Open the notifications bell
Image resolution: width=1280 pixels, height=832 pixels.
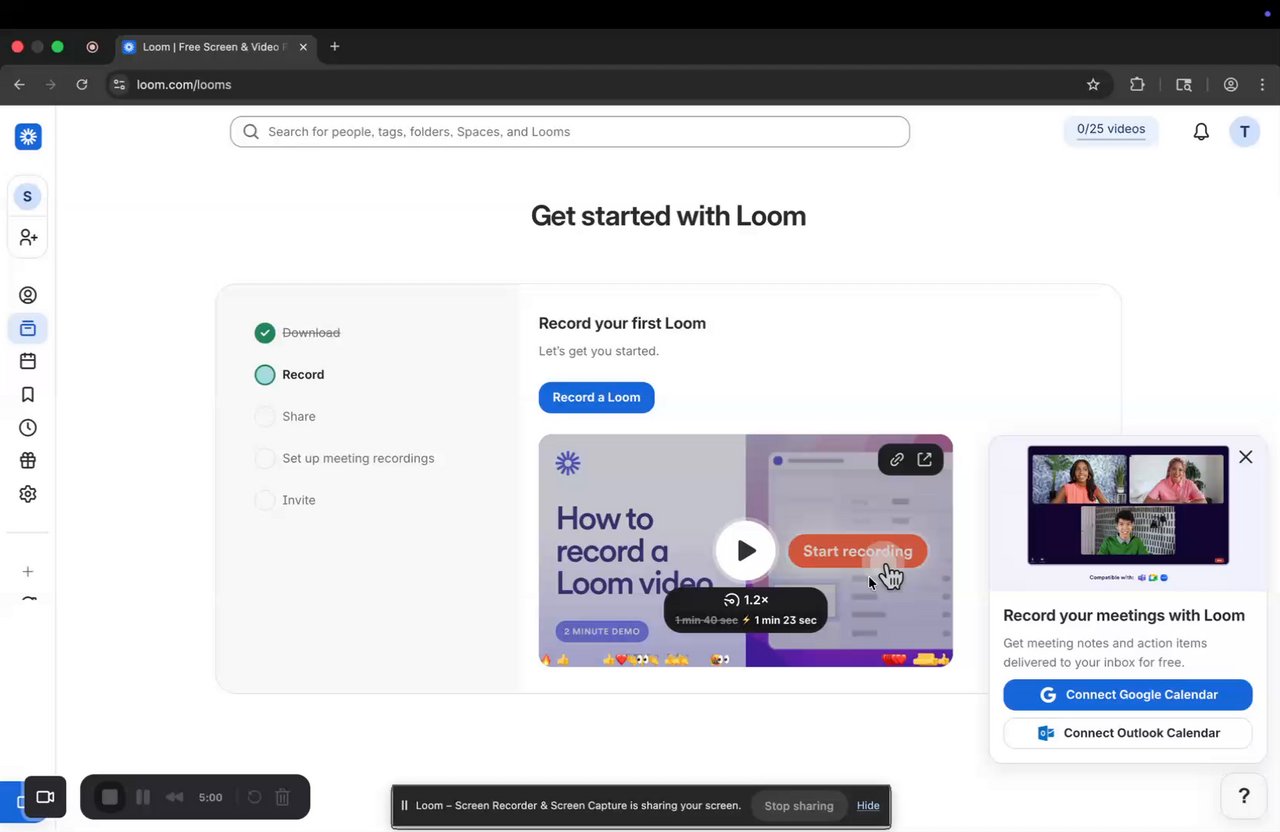(x=1201, y=131)
